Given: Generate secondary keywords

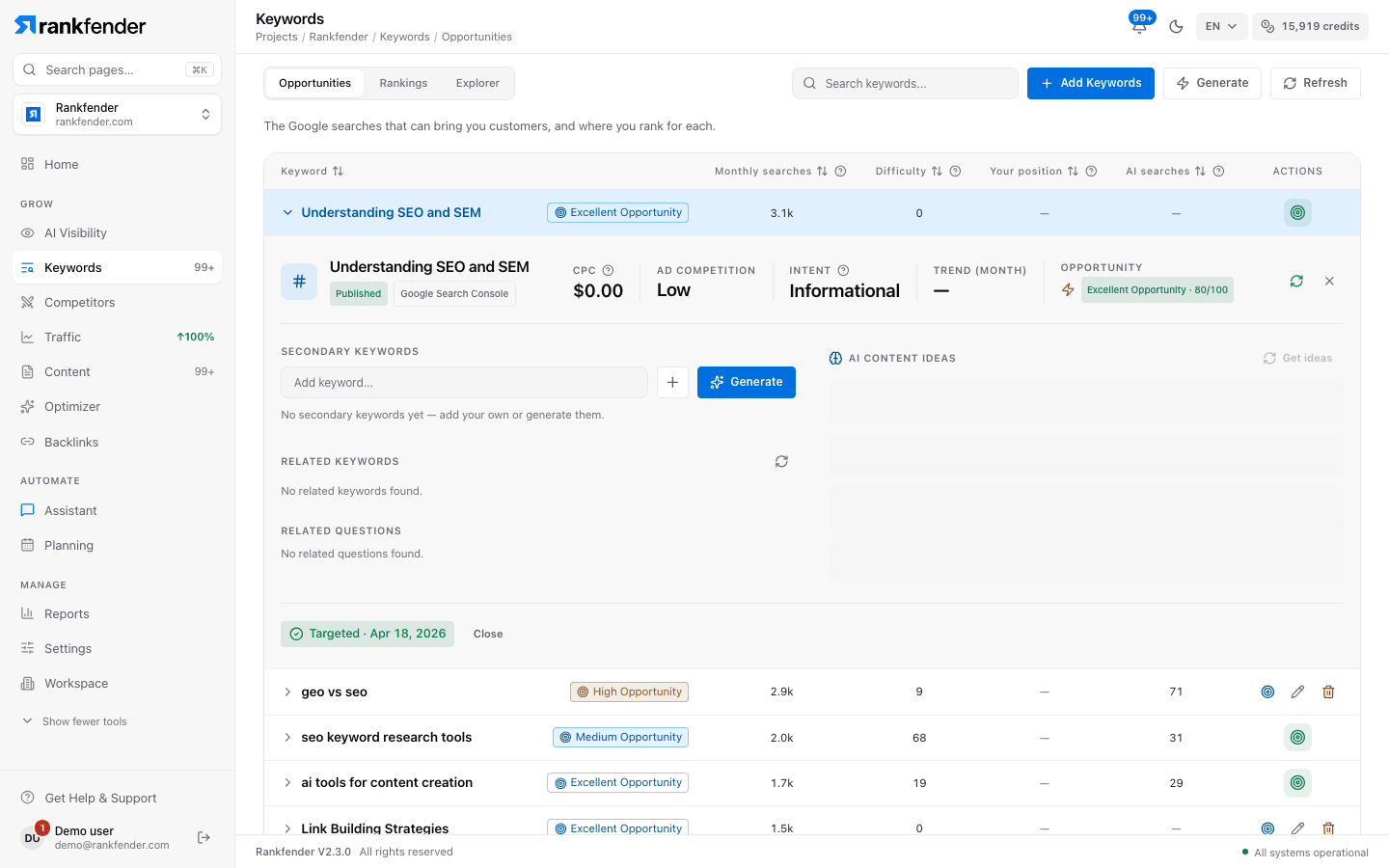Looking at the screenshot, I should coord(747,382).
